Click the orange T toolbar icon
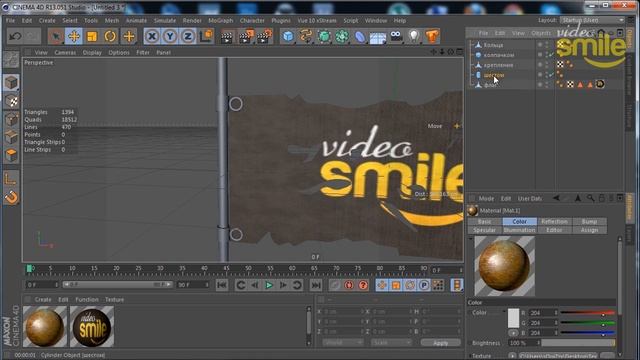This screenshot has height=360, width=640. pos(432,37)
